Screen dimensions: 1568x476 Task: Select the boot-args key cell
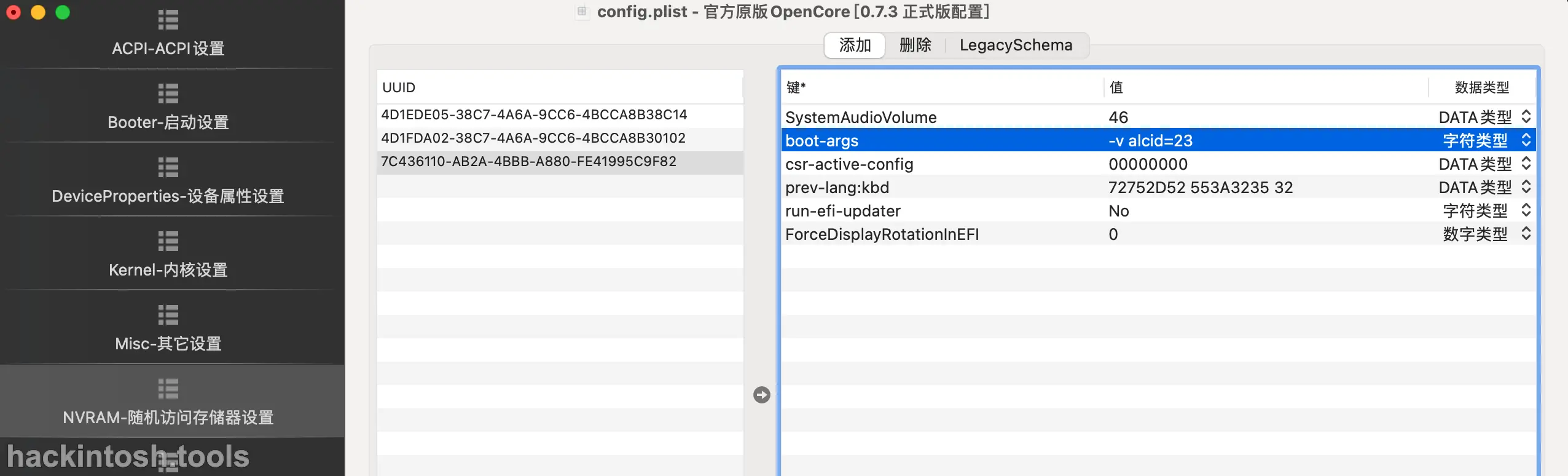[x=821, y=141]
